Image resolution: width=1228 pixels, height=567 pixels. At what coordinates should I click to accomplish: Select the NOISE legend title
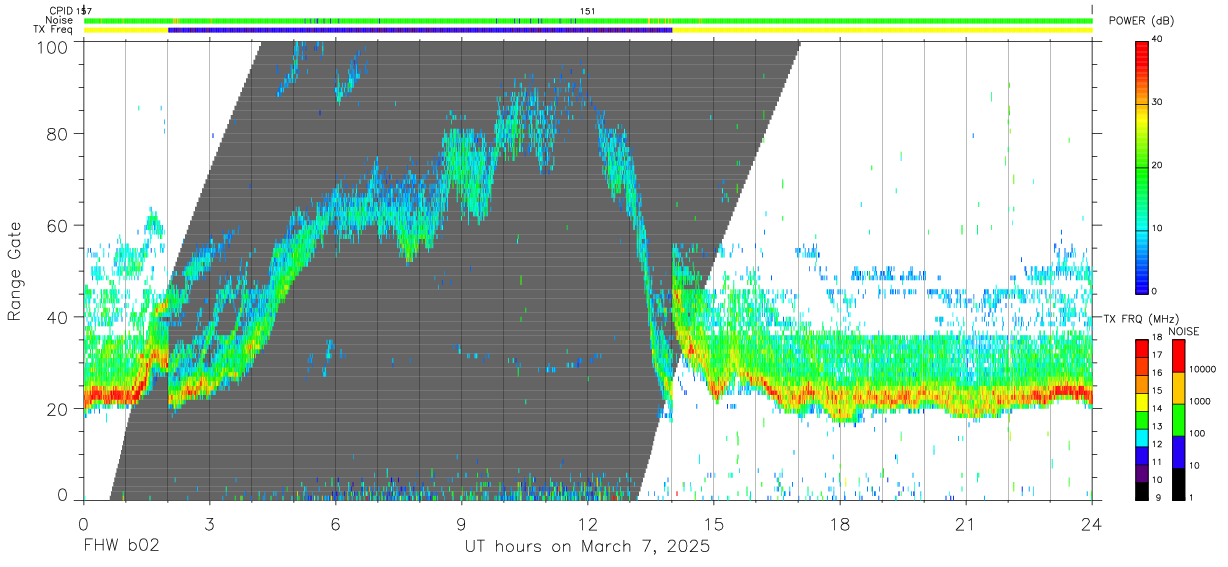pyautogui.click(x=1184, y=331)
